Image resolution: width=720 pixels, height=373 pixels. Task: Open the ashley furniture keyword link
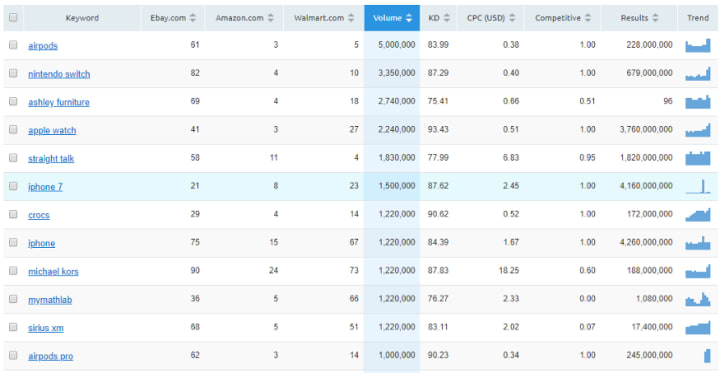tap(59, 102)
